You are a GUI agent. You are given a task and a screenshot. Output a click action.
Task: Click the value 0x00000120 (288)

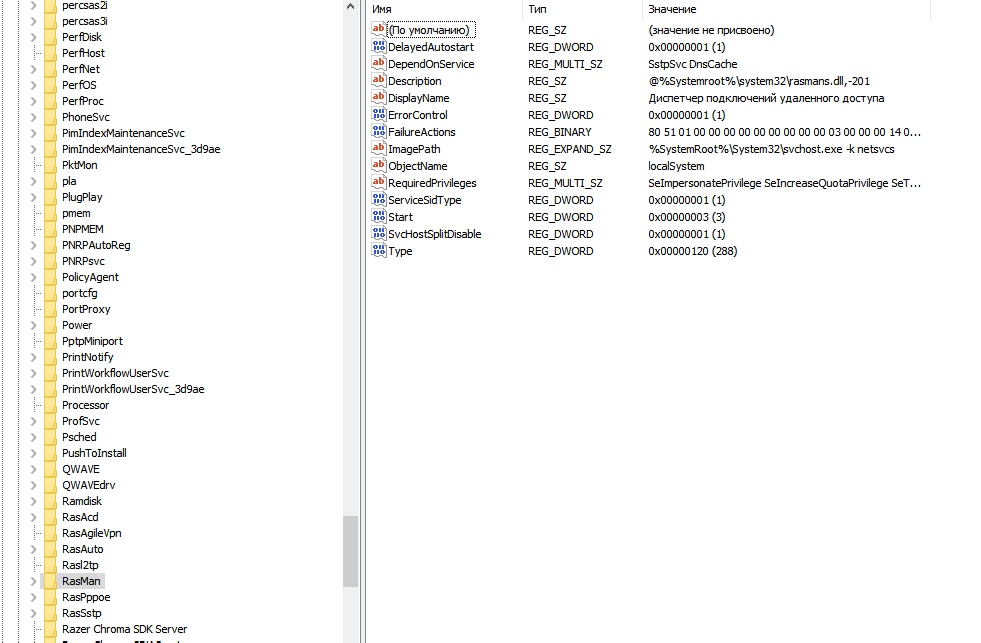pyautogui.click(x=693, y=251)
